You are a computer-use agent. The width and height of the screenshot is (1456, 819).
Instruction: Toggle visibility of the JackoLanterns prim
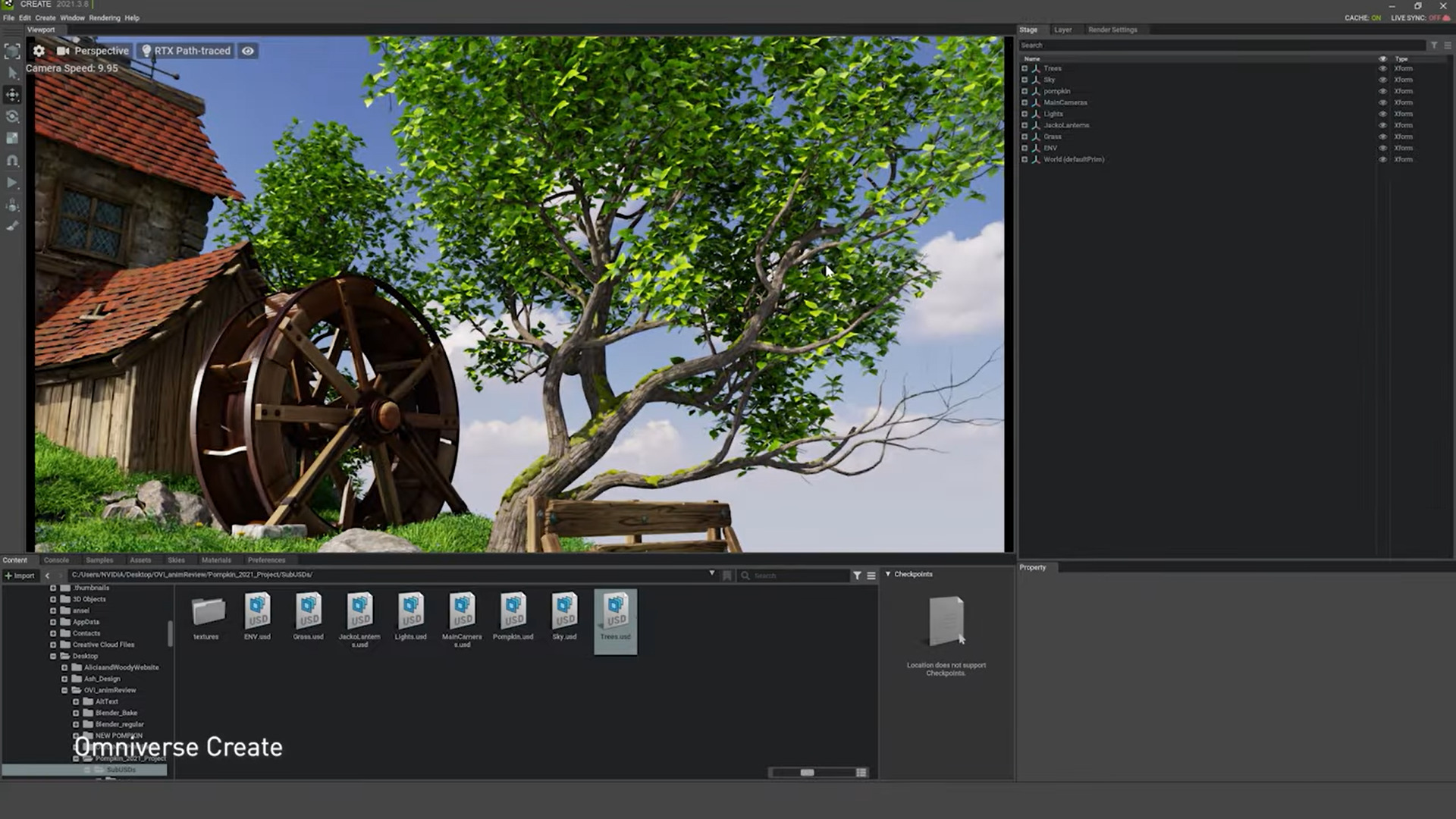coord(1382,125)
